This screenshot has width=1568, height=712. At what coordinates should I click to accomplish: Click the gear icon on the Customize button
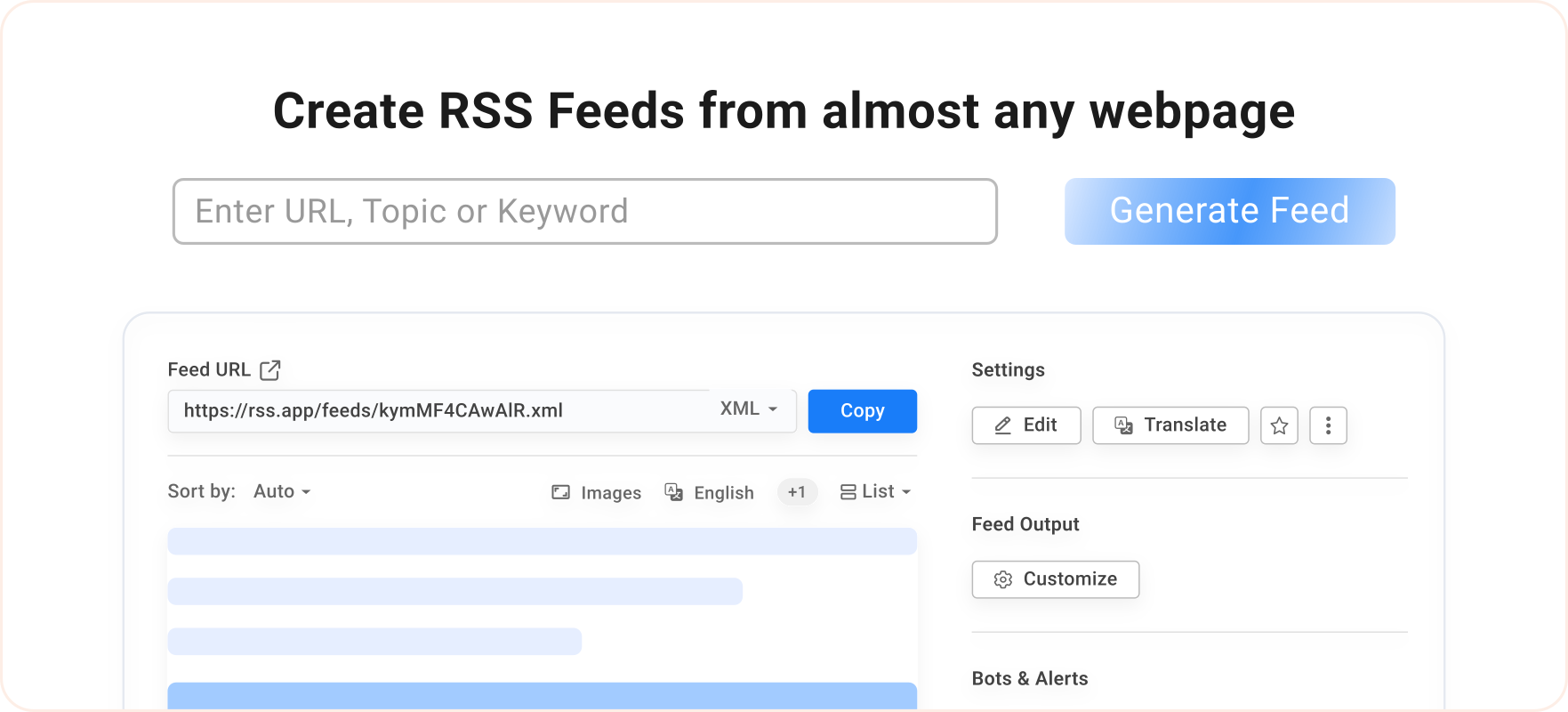(1003, 579)
